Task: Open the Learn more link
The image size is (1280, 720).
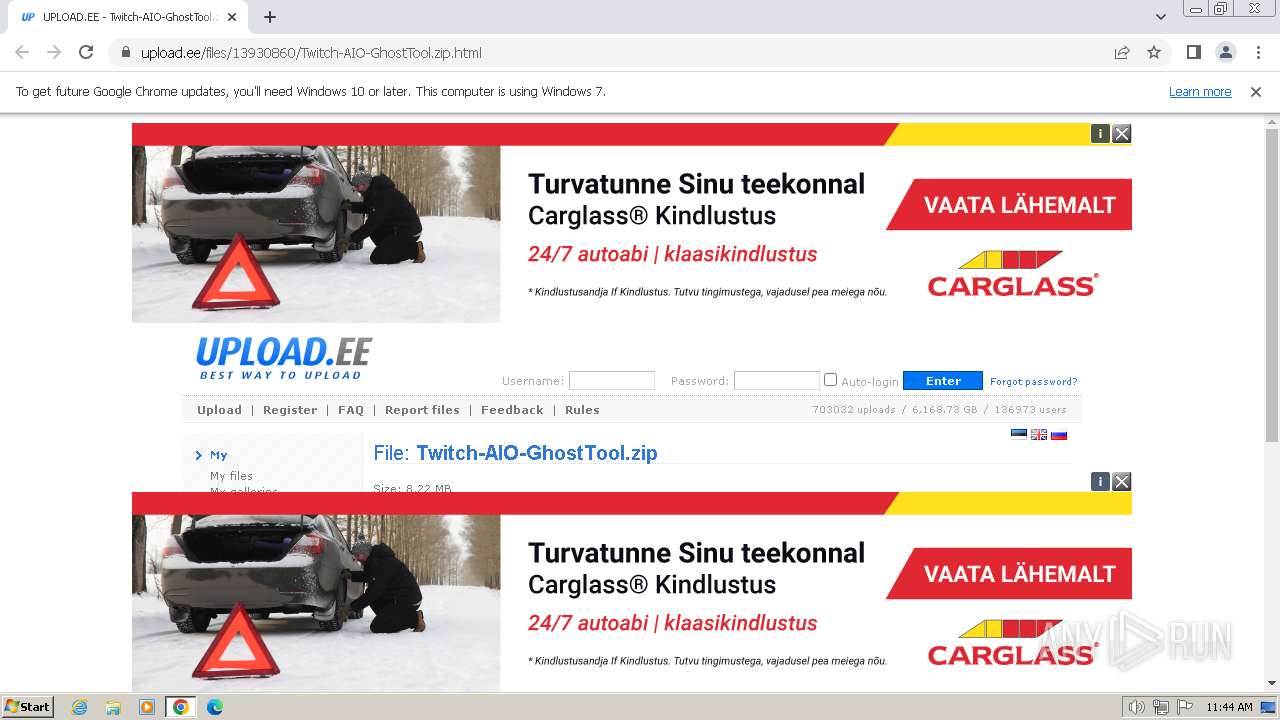Action: (1200, 91)
